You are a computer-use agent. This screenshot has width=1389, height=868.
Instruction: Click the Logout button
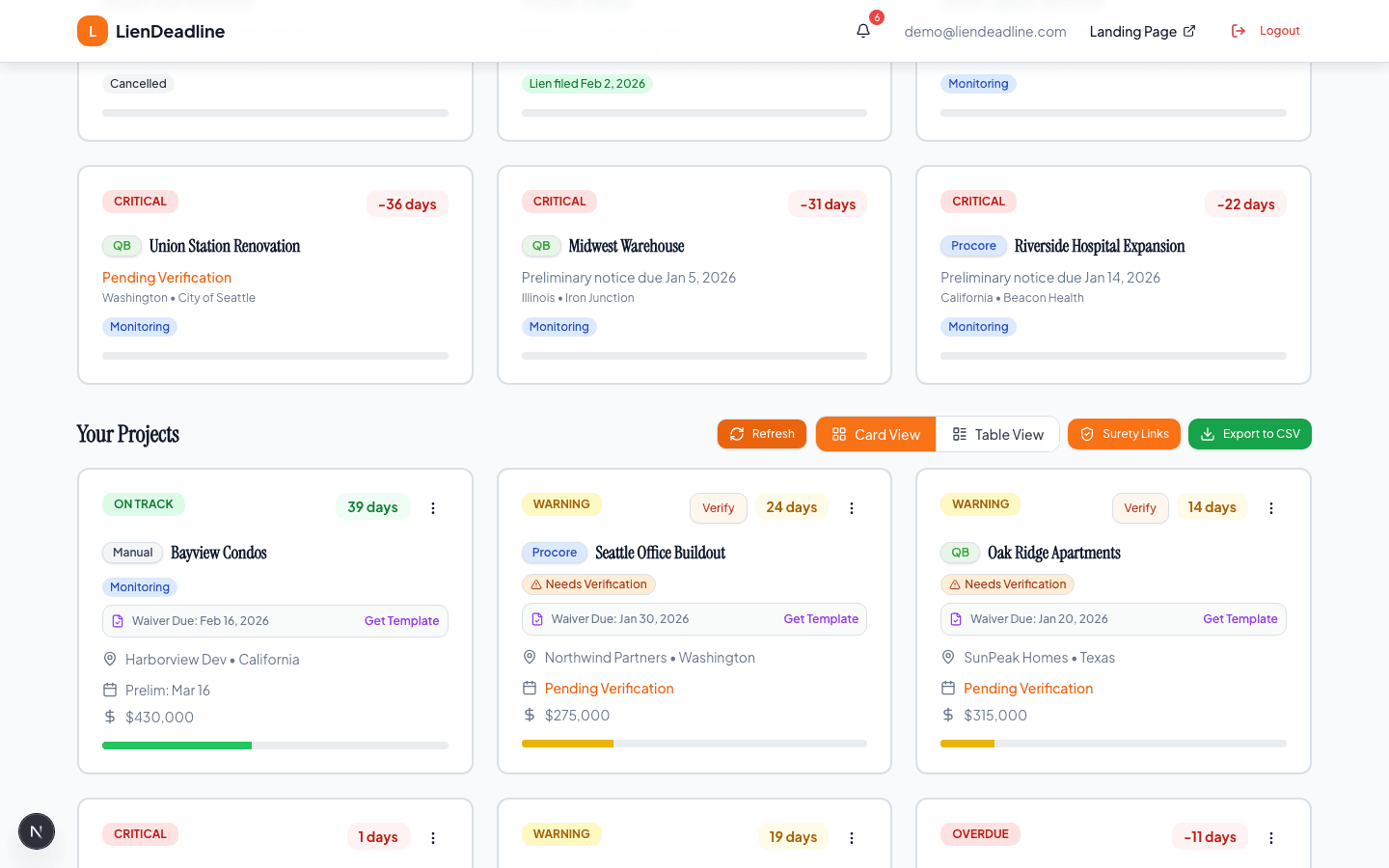(1266, 31)
